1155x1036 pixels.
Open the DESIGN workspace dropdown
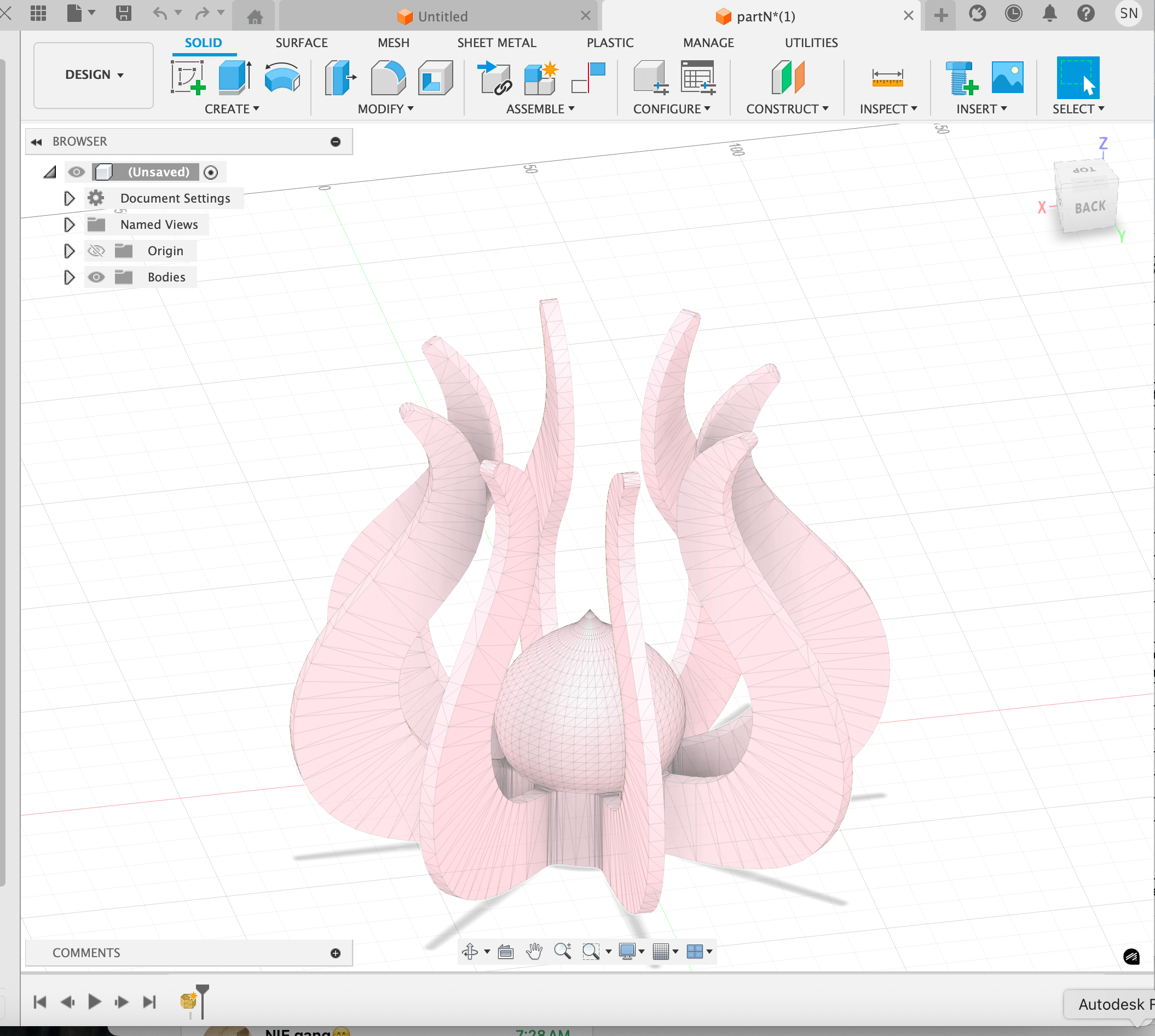click(x=94, y=74)
